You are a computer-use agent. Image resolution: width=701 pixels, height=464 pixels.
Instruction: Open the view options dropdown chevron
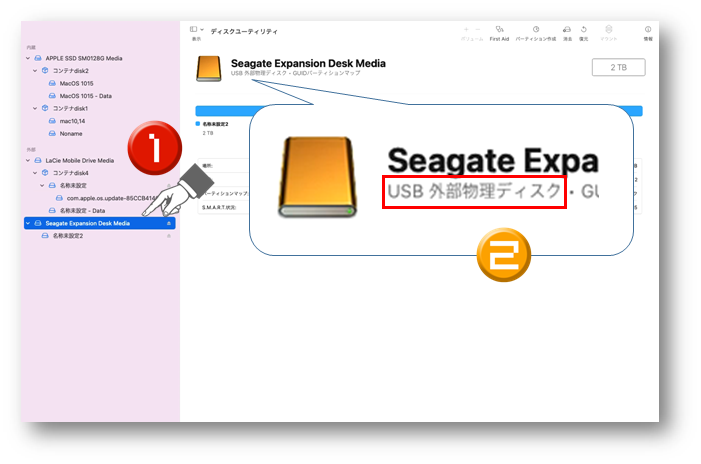point(202,30)
